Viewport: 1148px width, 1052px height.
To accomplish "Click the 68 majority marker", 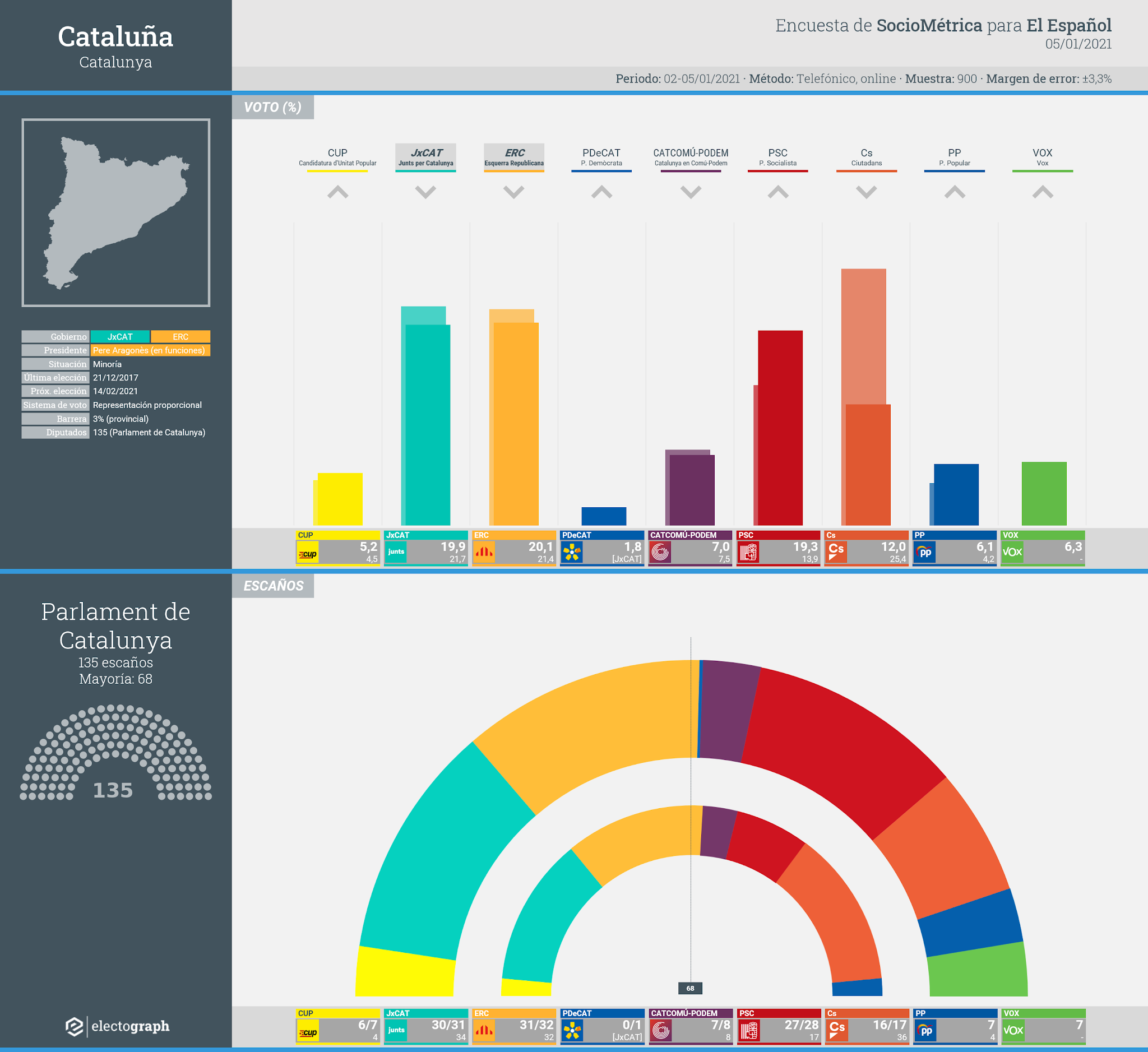I will coord(690,988).
